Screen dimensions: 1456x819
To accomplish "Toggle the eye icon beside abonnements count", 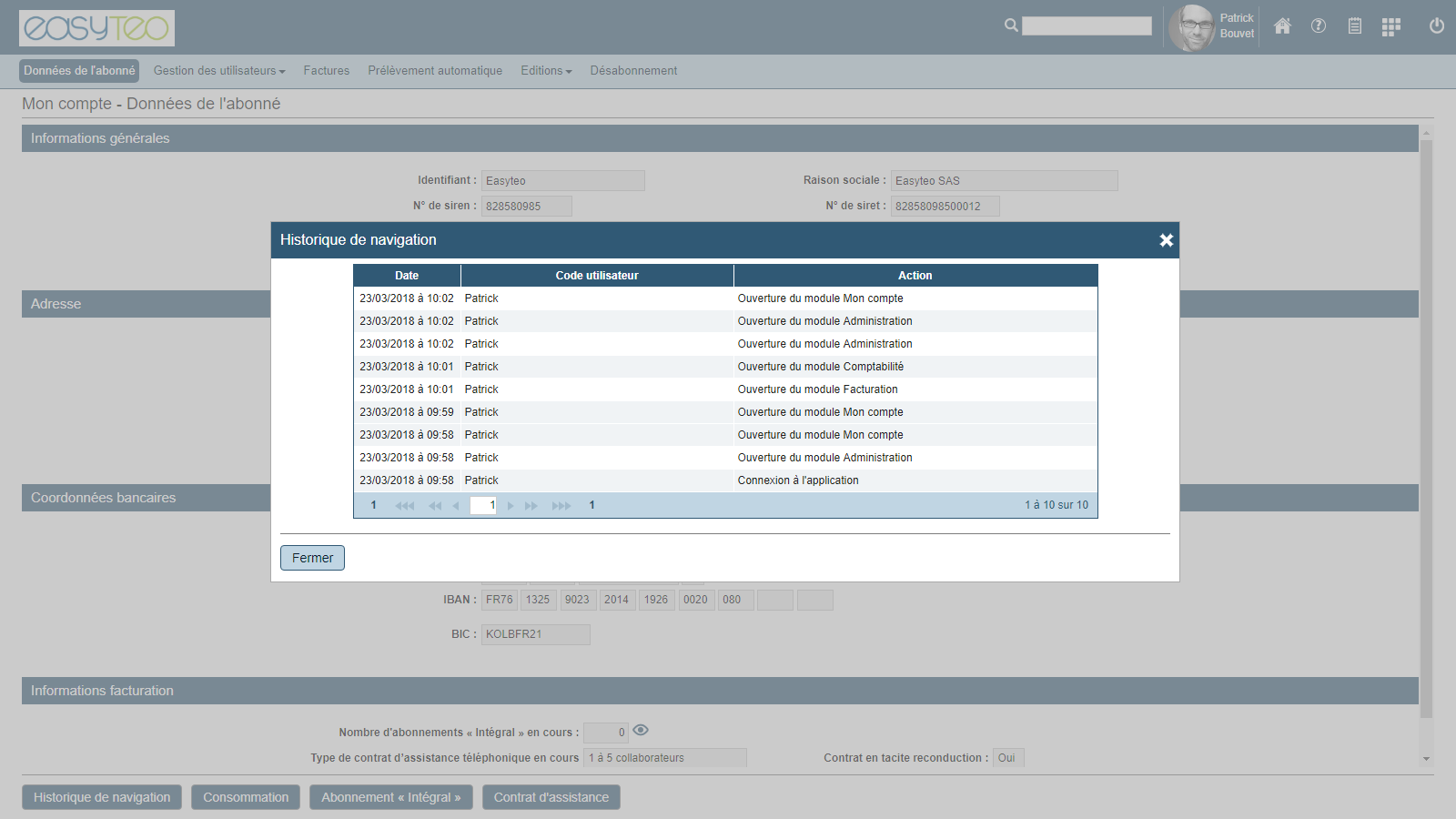I will coord(641,730).
